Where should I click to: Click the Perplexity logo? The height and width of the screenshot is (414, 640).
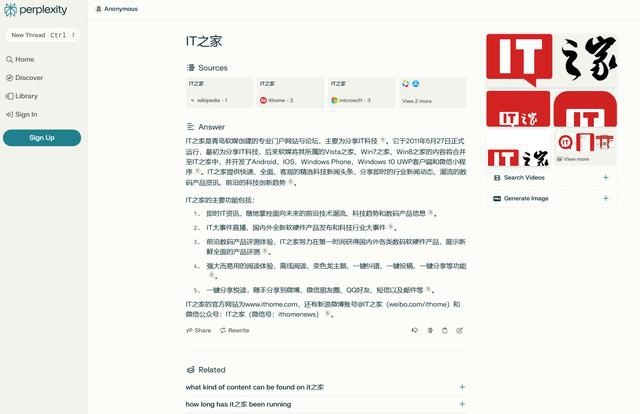[x=36, y=9]
